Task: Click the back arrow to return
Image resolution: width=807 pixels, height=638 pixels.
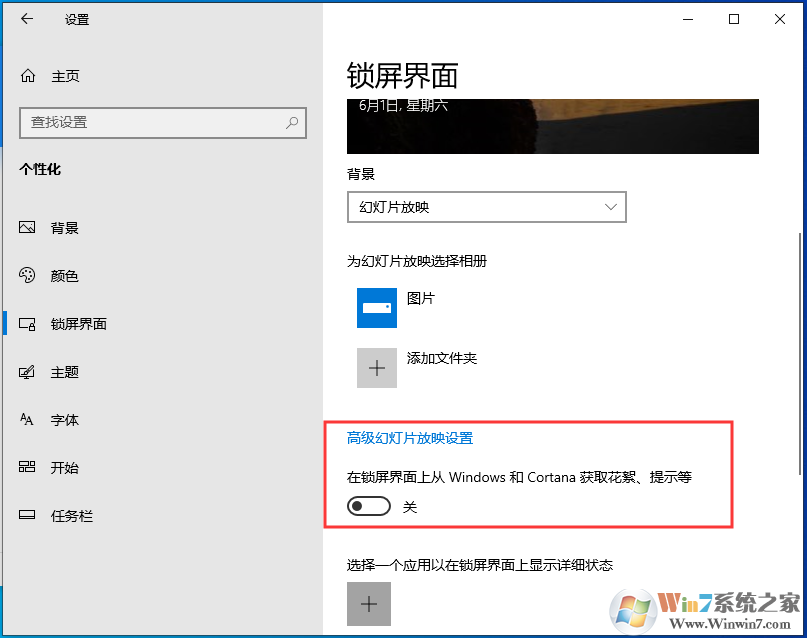Action: pyautogui.click(x=27, y=18)
